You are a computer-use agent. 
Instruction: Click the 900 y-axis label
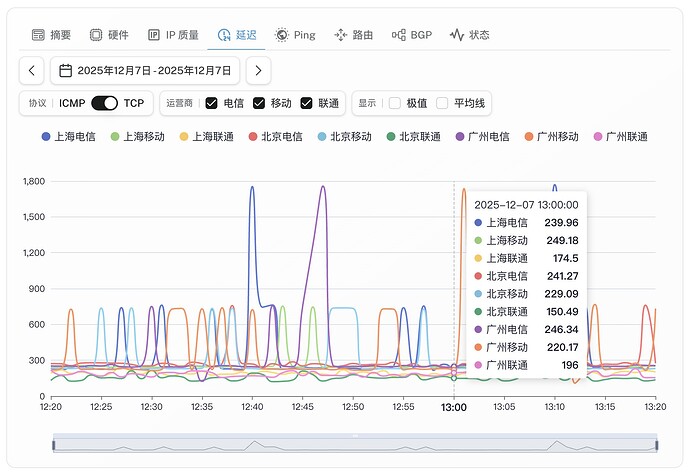pyautogui.click(x=37, y=289)
